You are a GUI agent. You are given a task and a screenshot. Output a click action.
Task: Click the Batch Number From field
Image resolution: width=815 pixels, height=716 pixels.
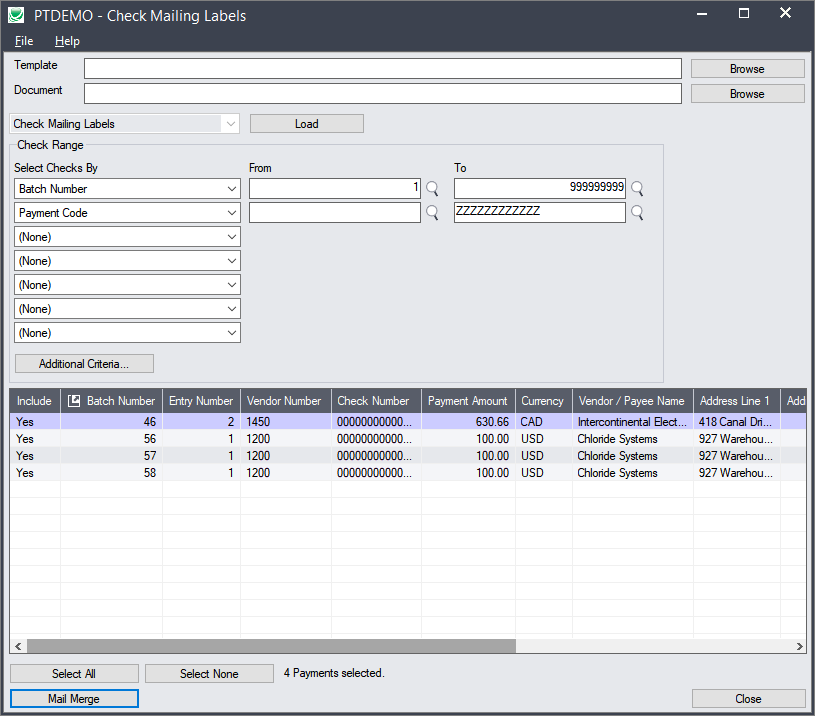[x=335, y=189]
